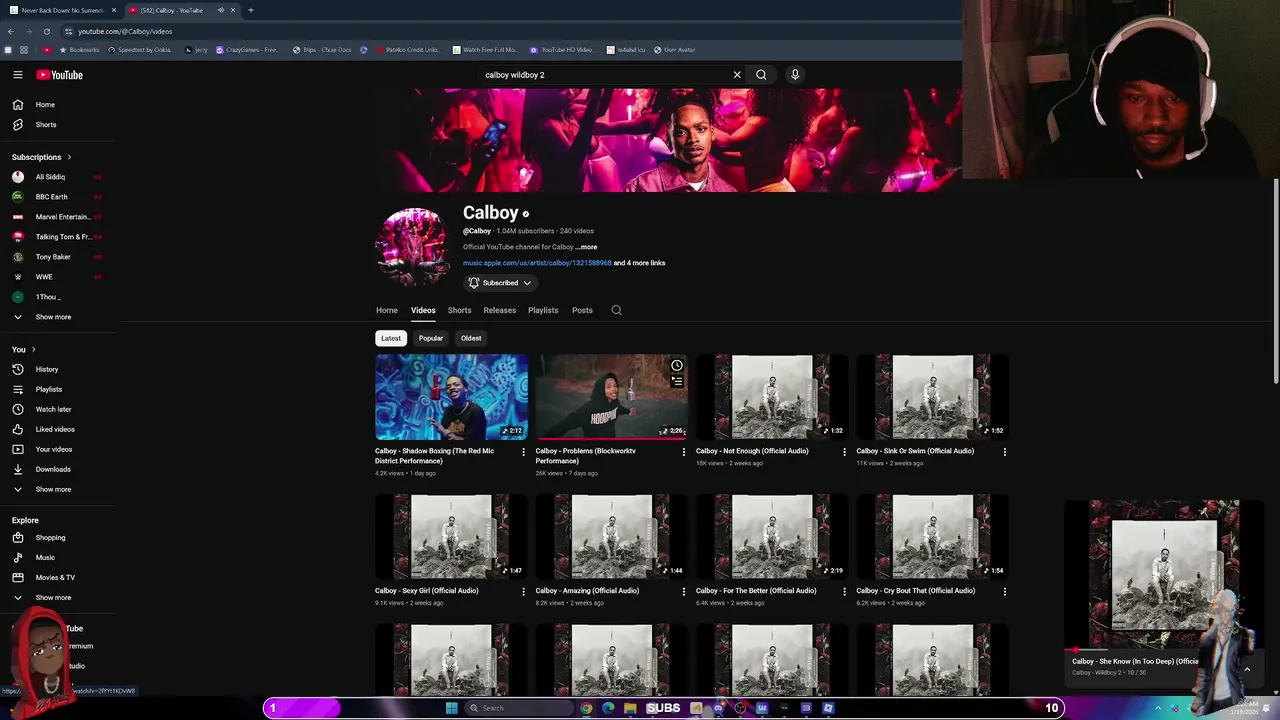Image resolution: width=1280 pixels, height=720 pixels.
Task: Click the Windows taskbar search box
Action: point(518,708)
